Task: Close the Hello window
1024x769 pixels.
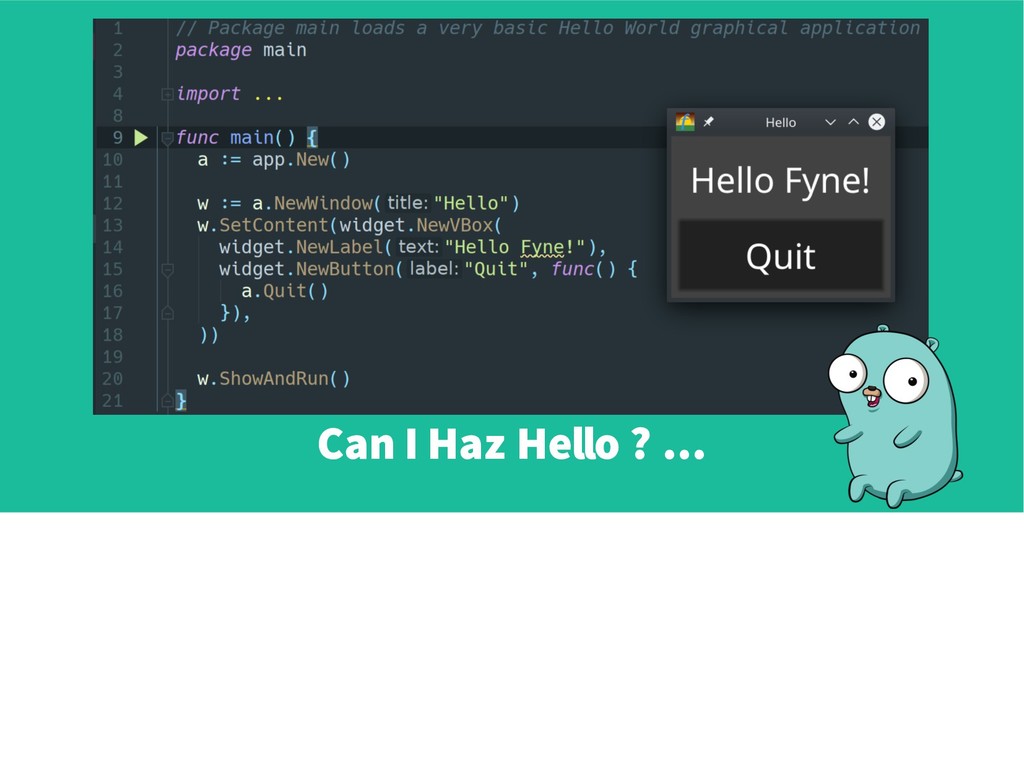Action: point(876,122)
